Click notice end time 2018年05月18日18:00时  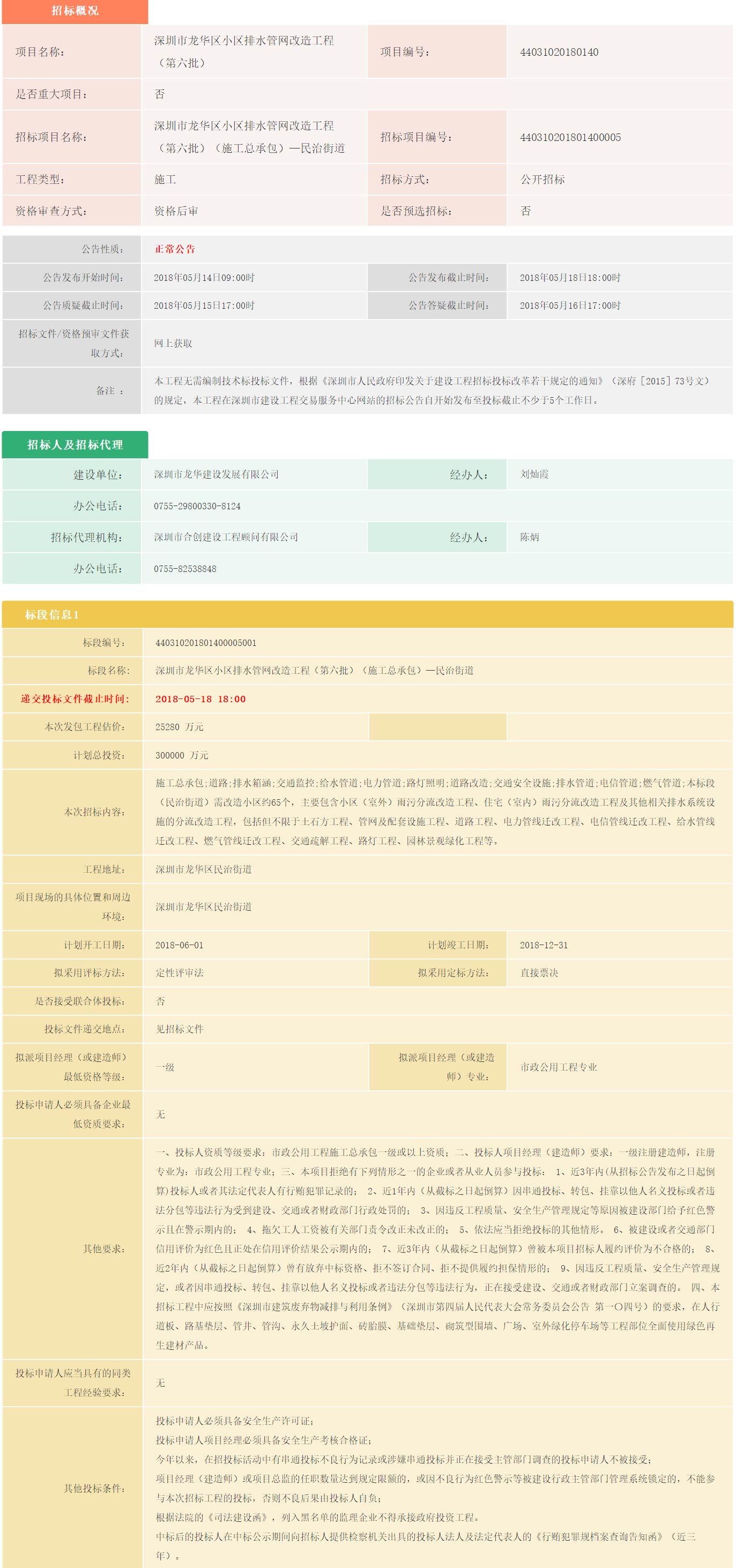570,278
